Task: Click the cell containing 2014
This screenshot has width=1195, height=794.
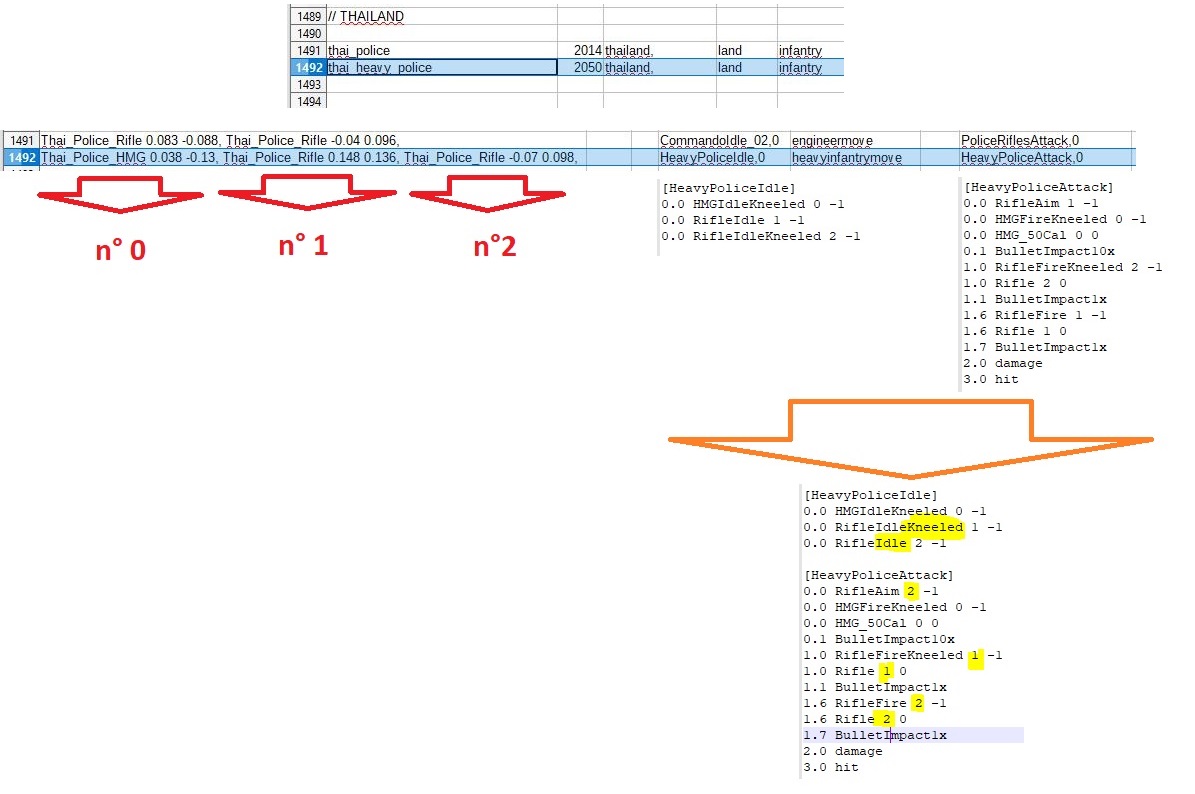Action: (580, 50)
